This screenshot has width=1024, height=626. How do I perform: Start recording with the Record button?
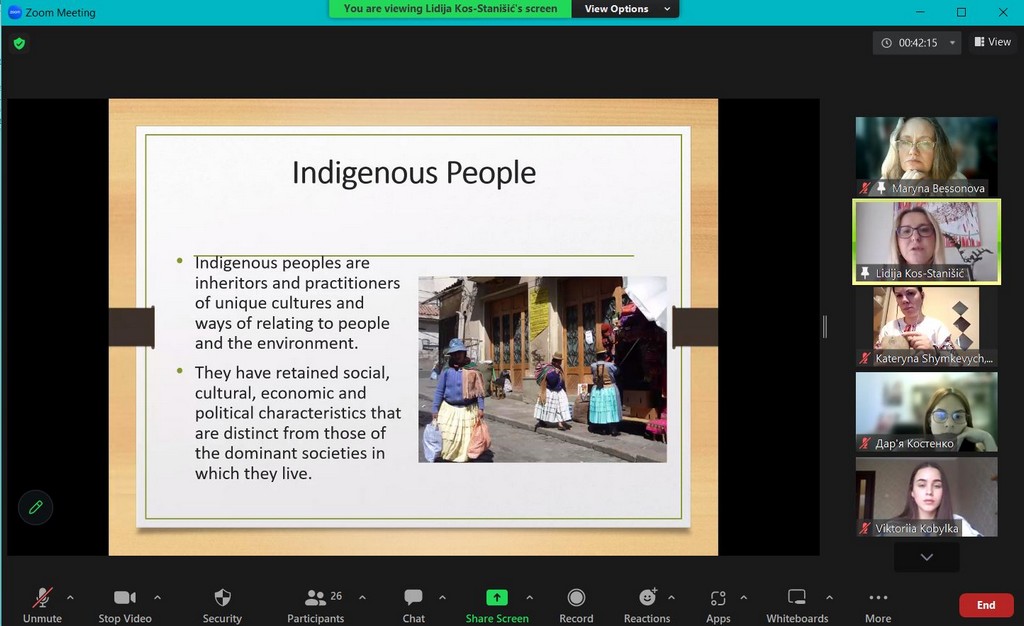tap(576, 598)
